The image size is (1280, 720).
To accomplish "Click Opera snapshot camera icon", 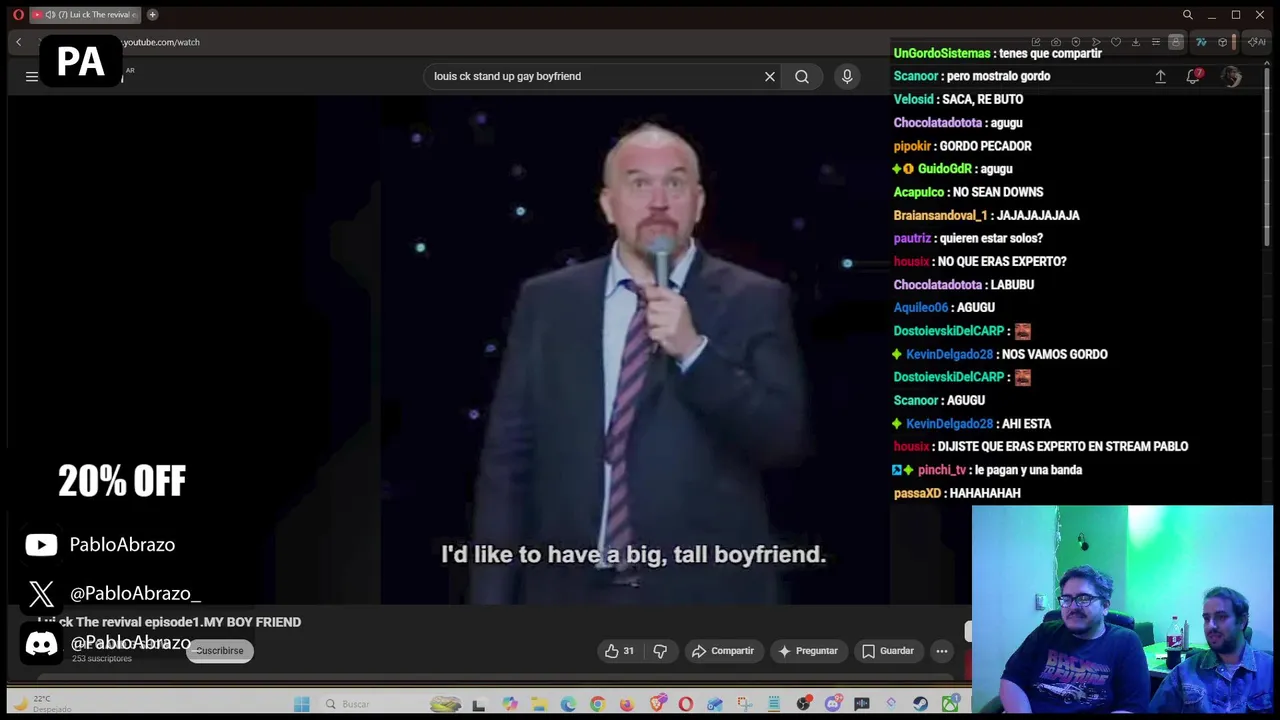I will (x=1056, y=42).
